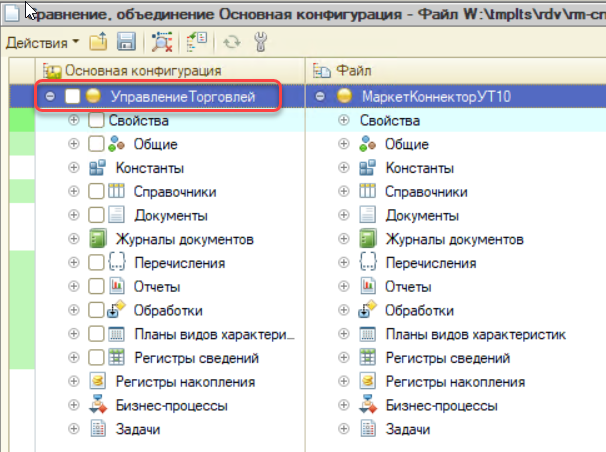
Task: Click the Планы видов характери… icon in left tree
Action: [x=116, y=334]
